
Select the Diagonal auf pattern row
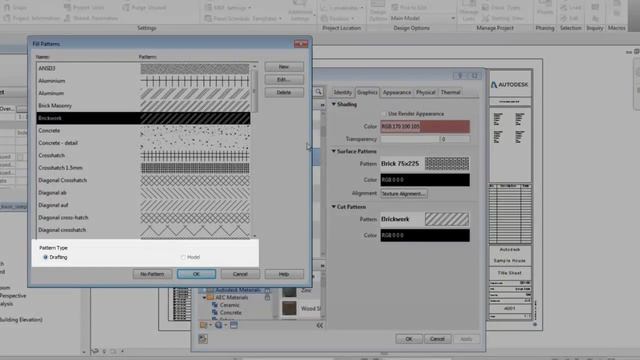tap(143, 205)
